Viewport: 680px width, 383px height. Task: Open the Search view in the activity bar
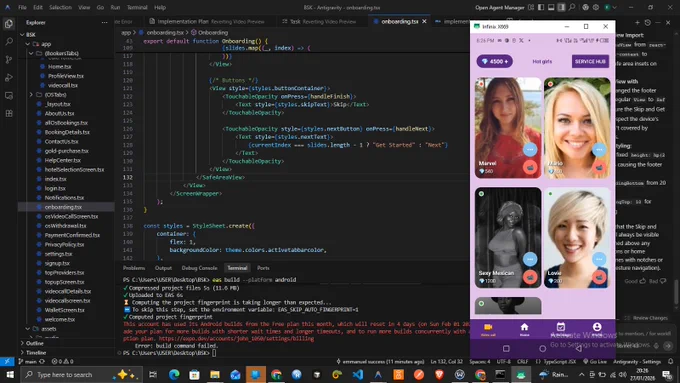point(9,42)
